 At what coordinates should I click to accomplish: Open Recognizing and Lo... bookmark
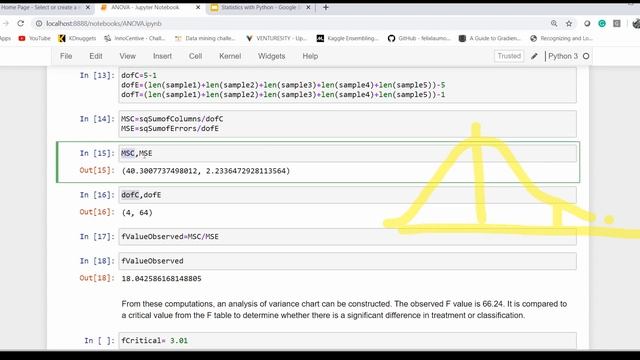pos(561,38)
